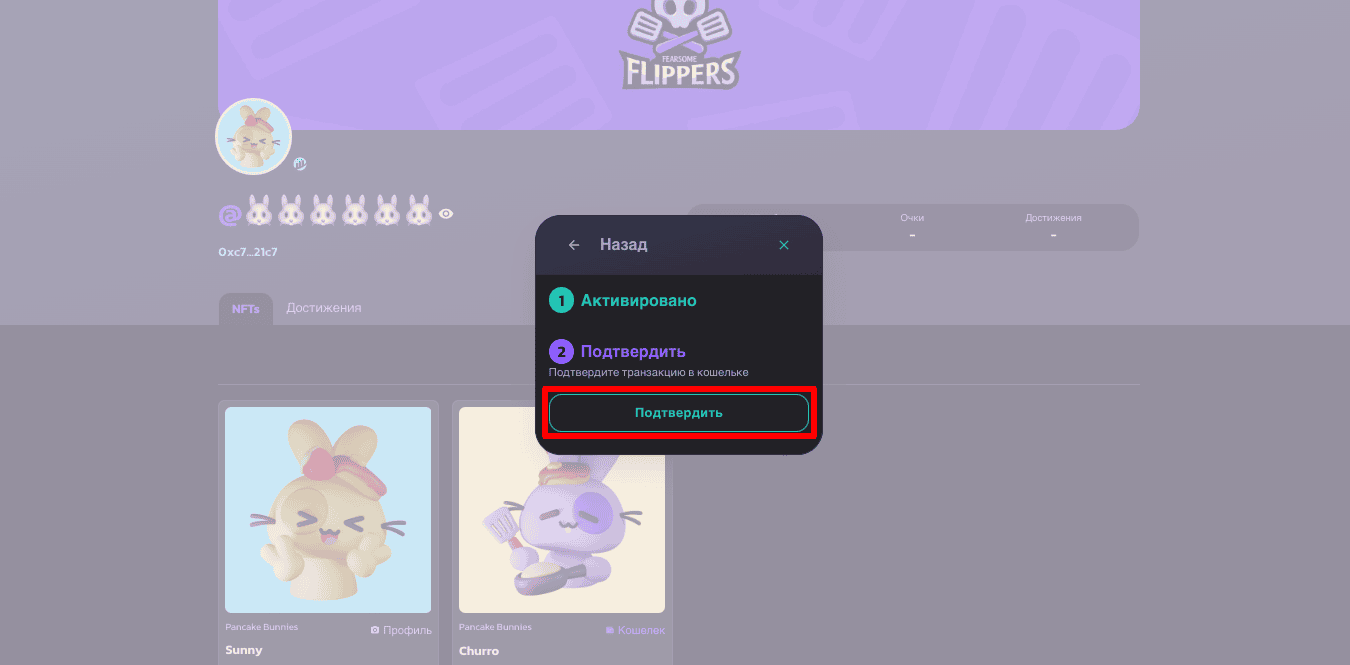The height and width of the screenshot is (665, 1350).
Task: Click the Достижения stat counter on the right
Action: tap(1053, 227)
